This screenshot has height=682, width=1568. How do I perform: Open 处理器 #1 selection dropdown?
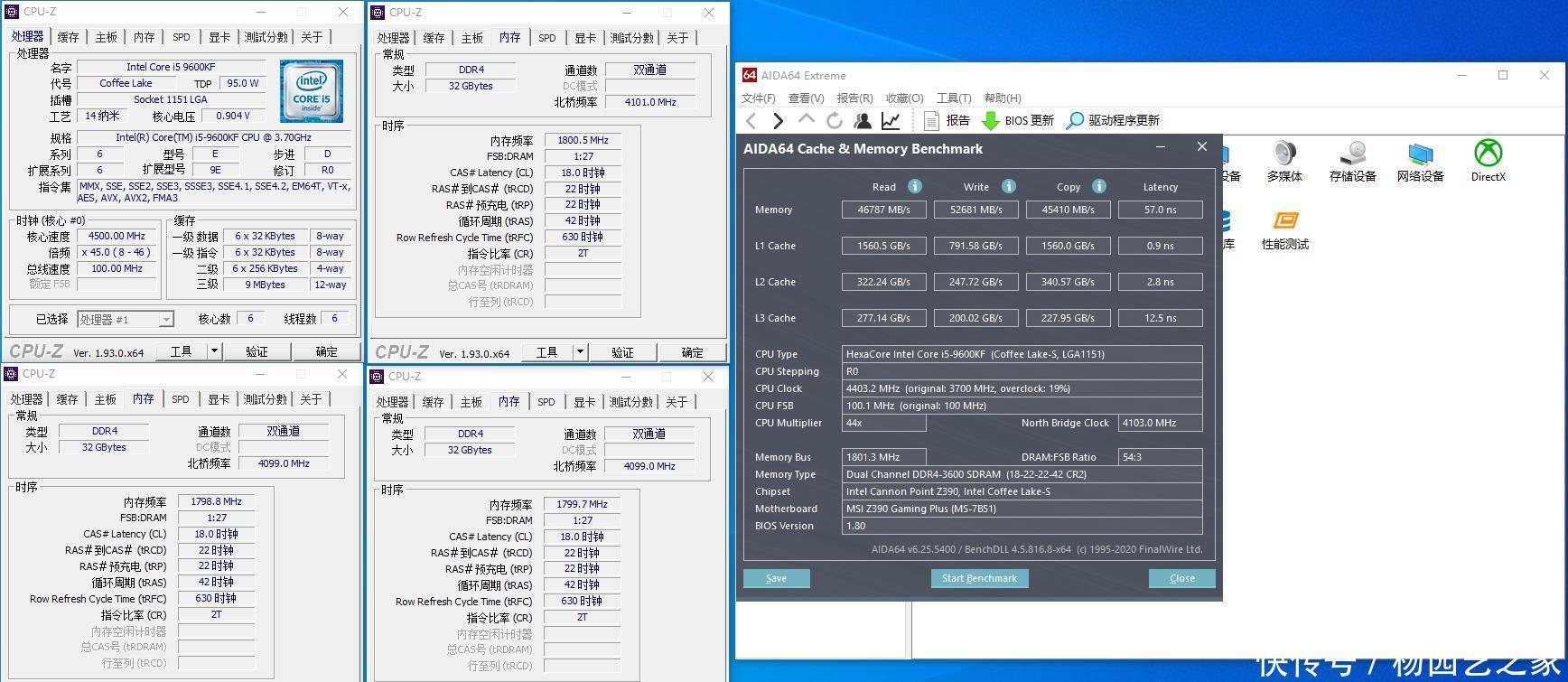125,319
